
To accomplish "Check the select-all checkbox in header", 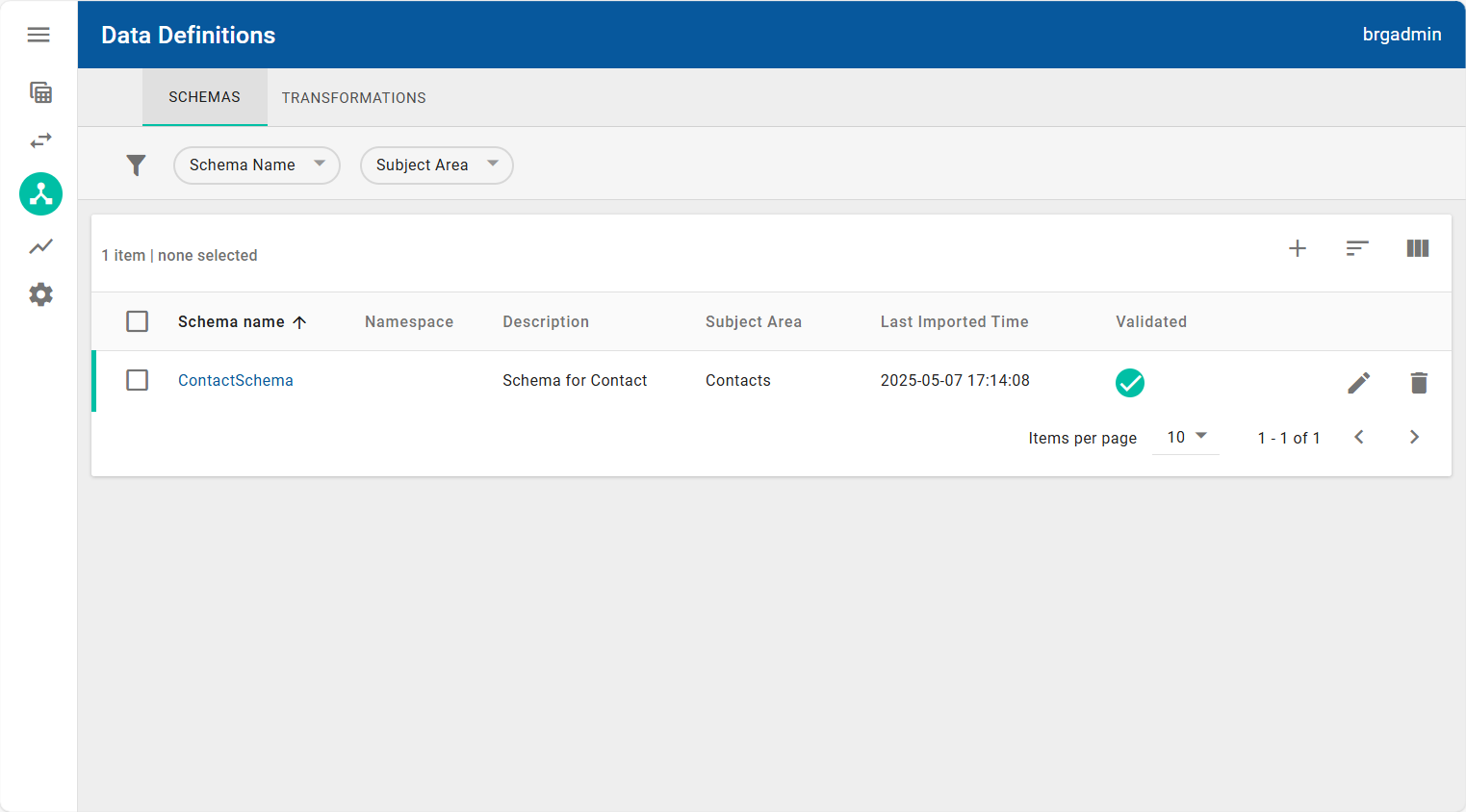I will [x=138, y=321].
